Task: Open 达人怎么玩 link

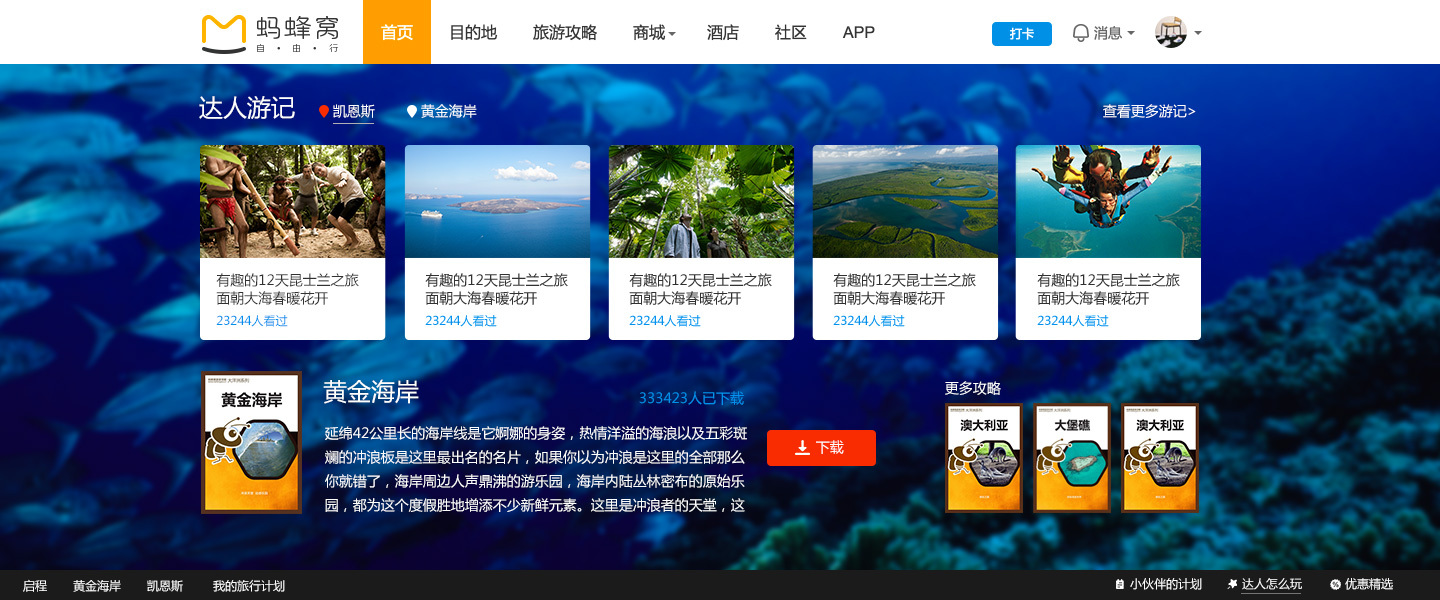Action: pos(1272,585)
